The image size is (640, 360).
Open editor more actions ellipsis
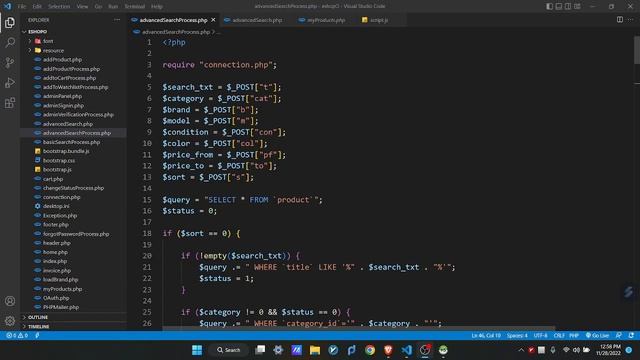631,20
